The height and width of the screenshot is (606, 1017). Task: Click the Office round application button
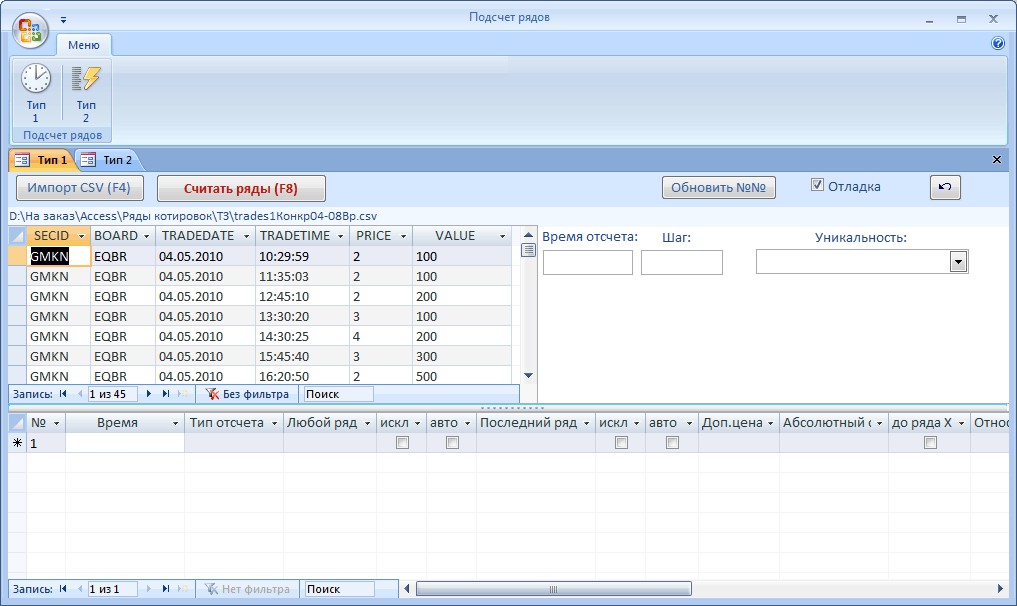pos(30,30)
